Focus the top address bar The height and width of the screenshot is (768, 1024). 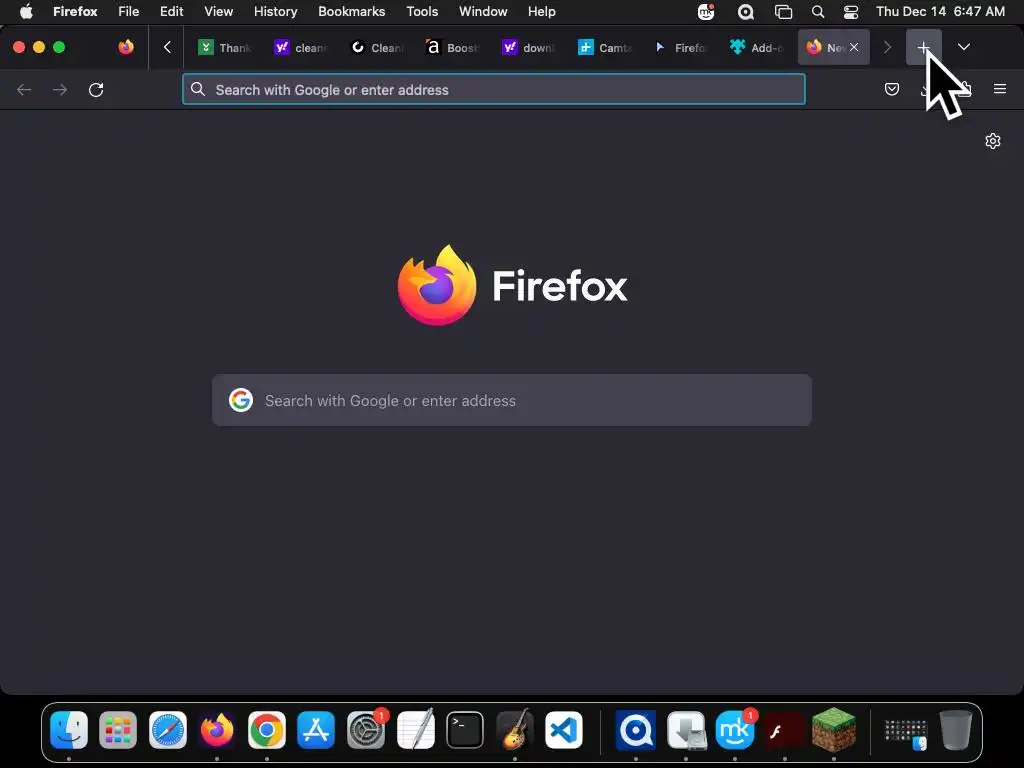click(494, 89)
